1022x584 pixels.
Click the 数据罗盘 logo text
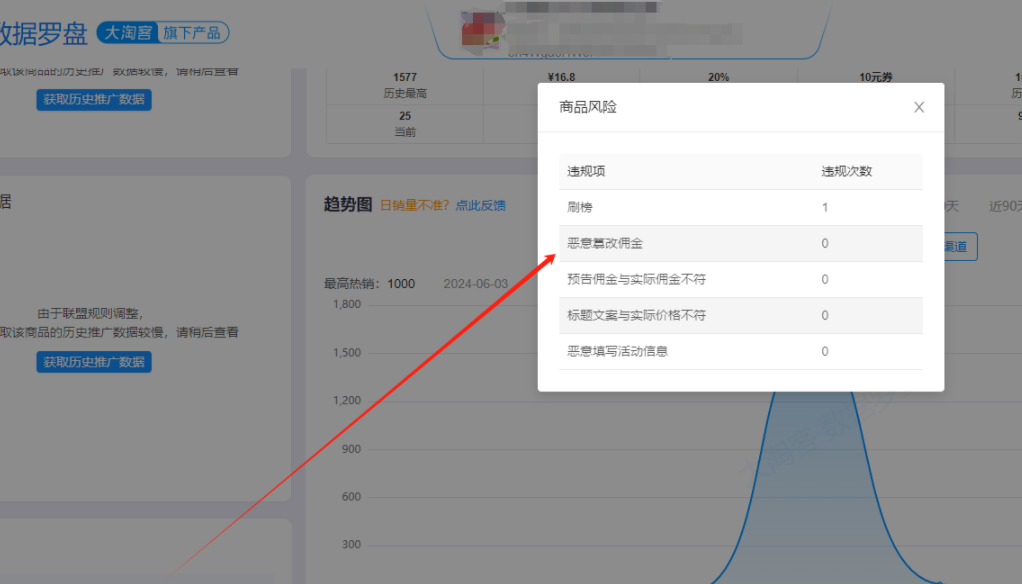[43, 33]
